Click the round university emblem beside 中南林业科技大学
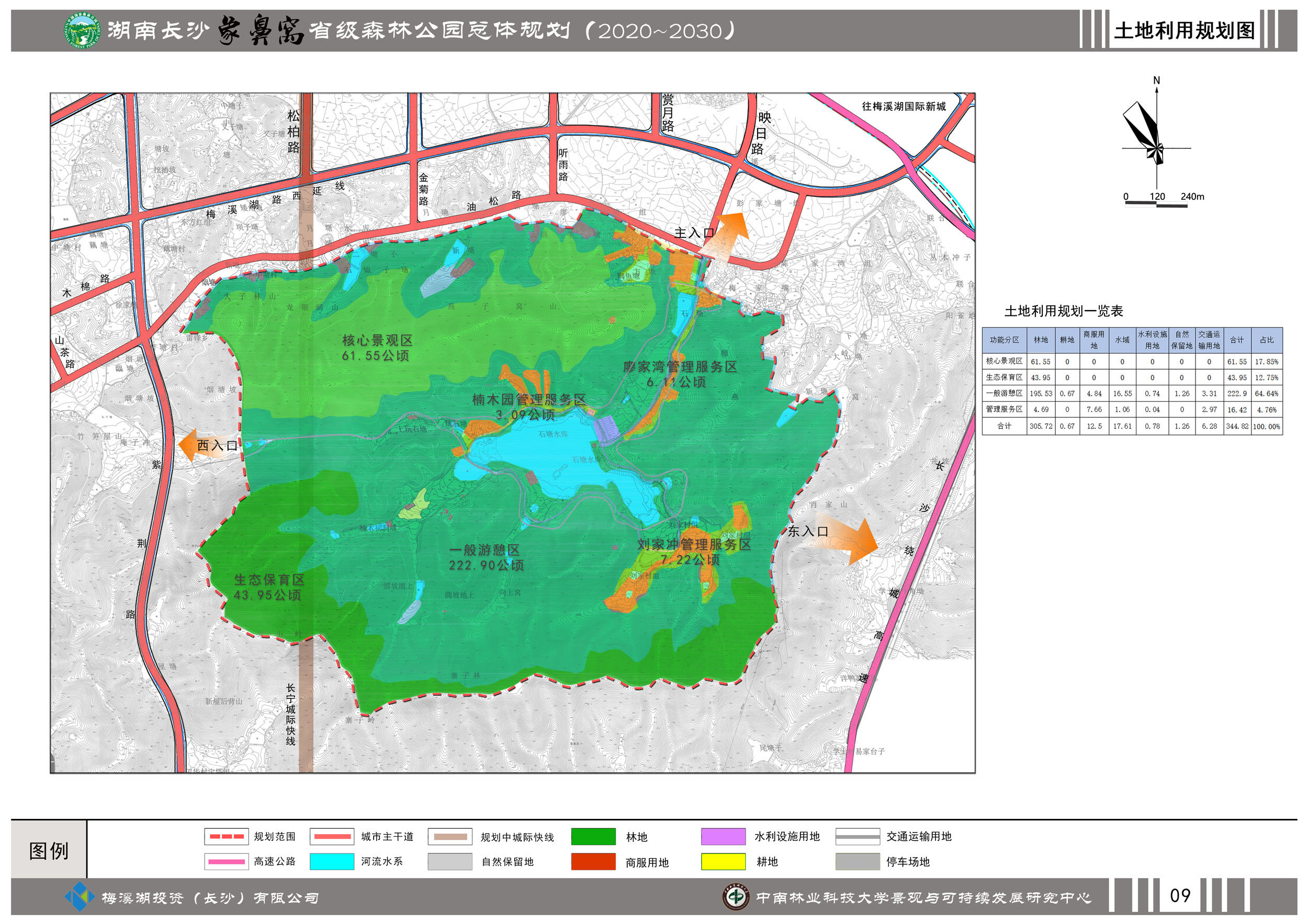The height and width of the screenshot is (924, 1308). click(736, 897)
